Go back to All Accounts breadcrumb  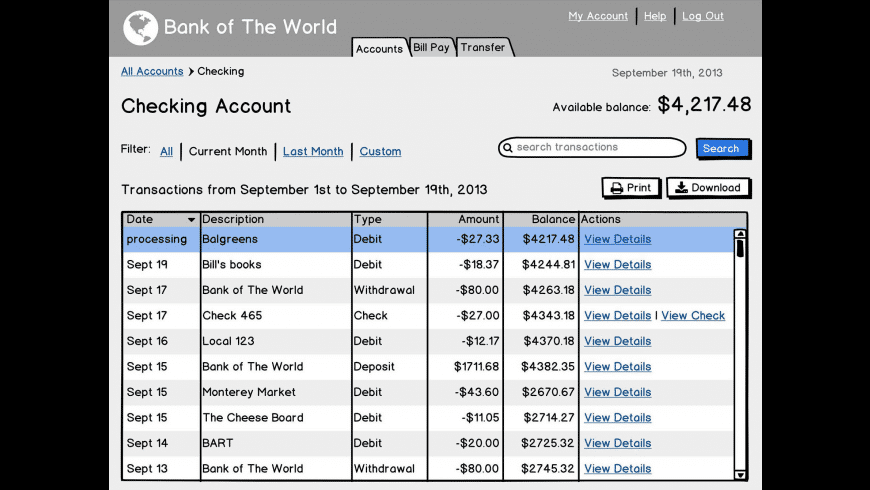[x=152, y=72]
